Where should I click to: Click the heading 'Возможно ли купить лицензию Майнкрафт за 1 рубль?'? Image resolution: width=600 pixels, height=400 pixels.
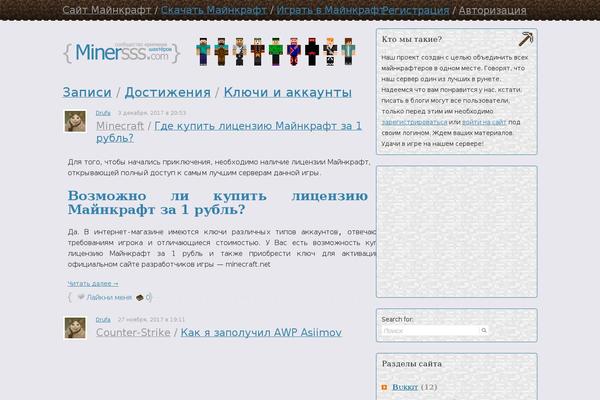[x=218, y=202]
